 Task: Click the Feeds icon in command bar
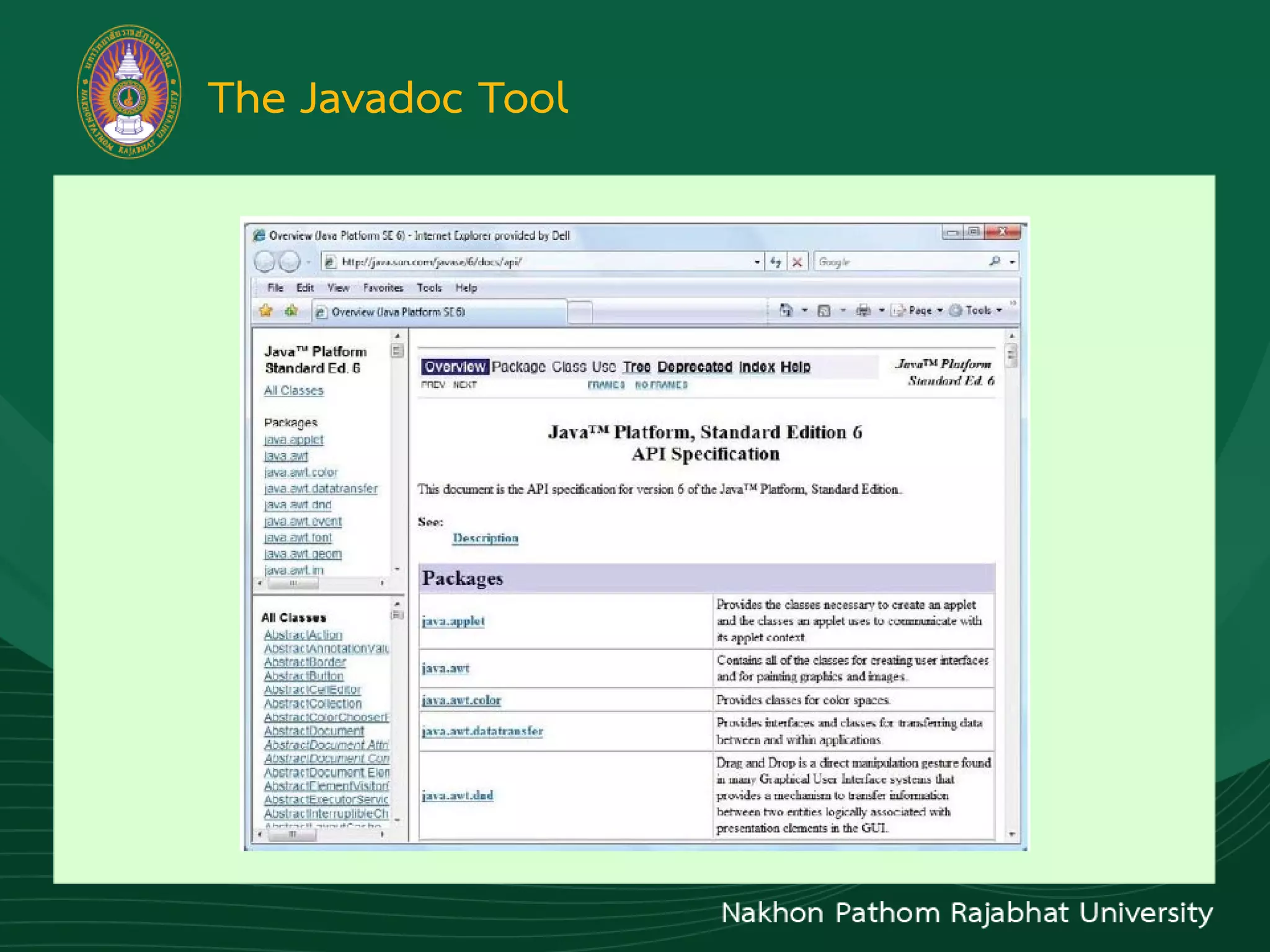(x=824, y=311)
